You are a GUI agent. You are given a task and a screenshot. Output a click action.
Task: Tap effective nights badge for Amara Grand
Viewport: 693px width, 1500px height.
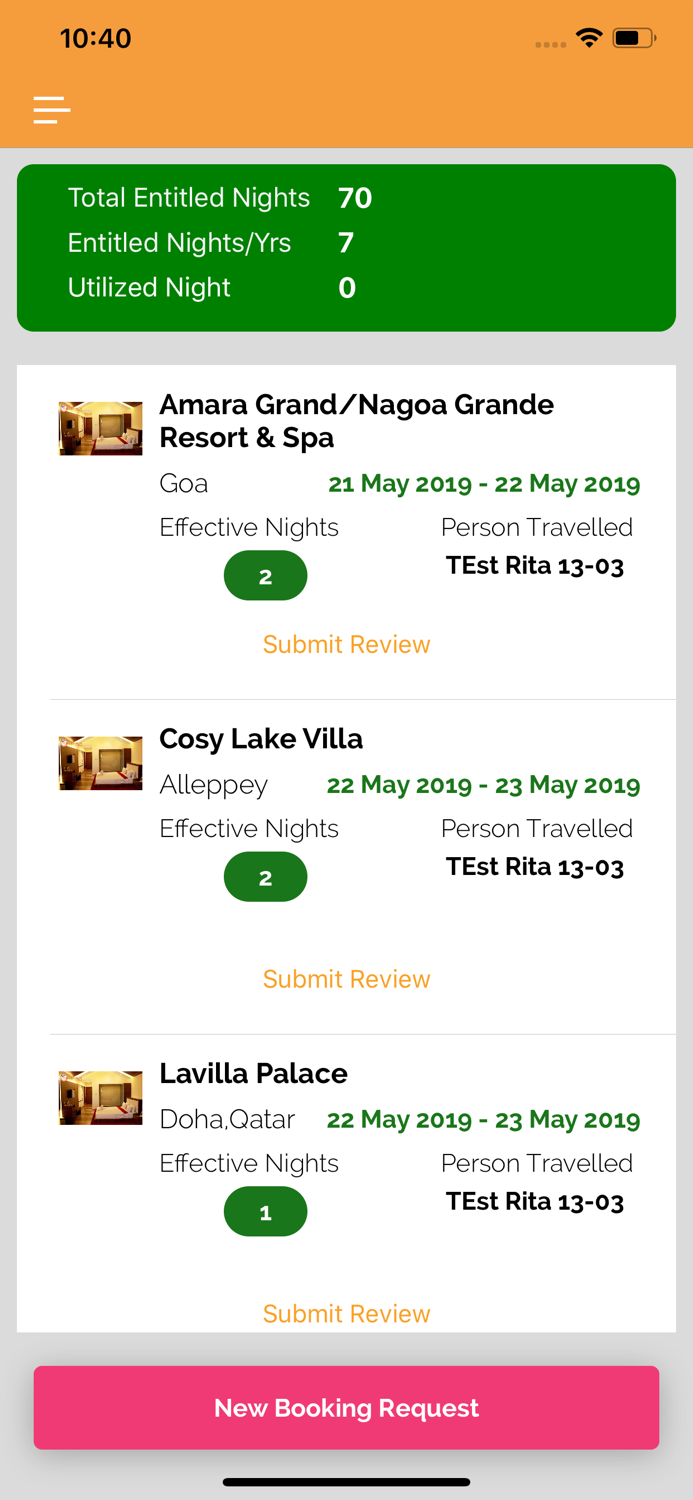coord(265,576)
